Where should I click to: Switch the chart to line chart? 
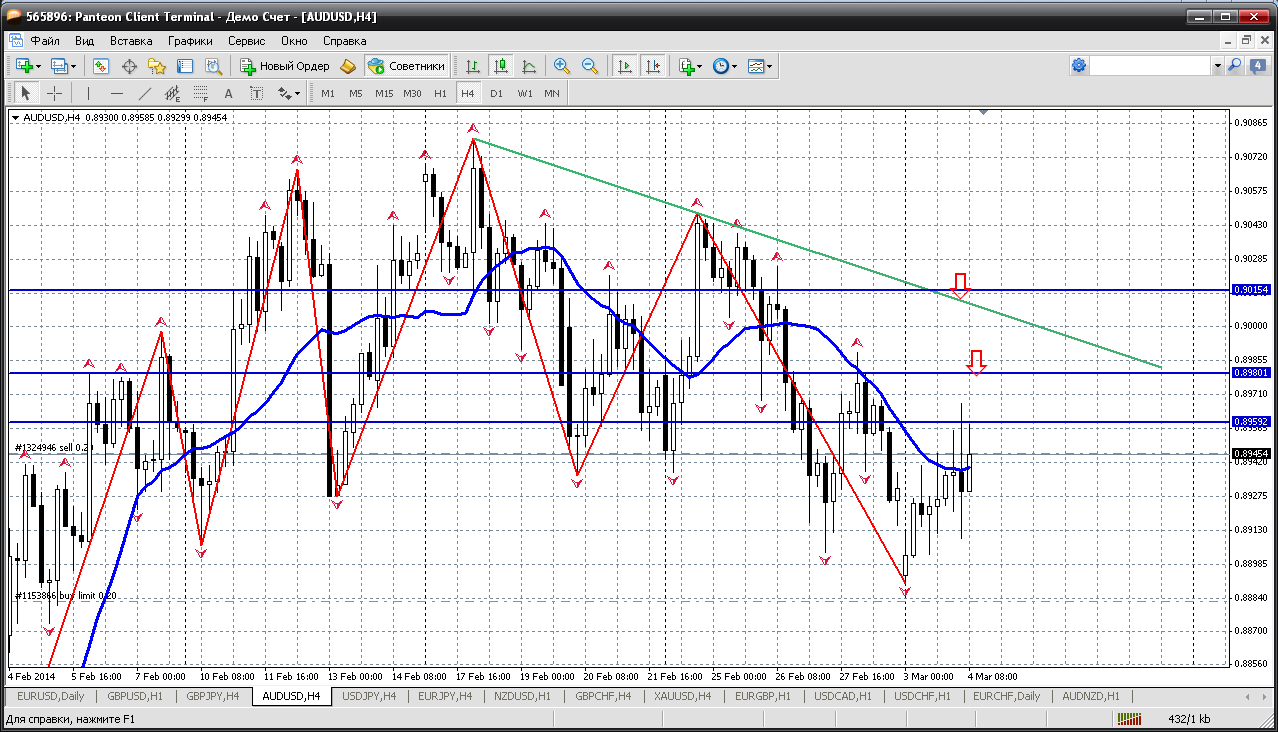529,66
